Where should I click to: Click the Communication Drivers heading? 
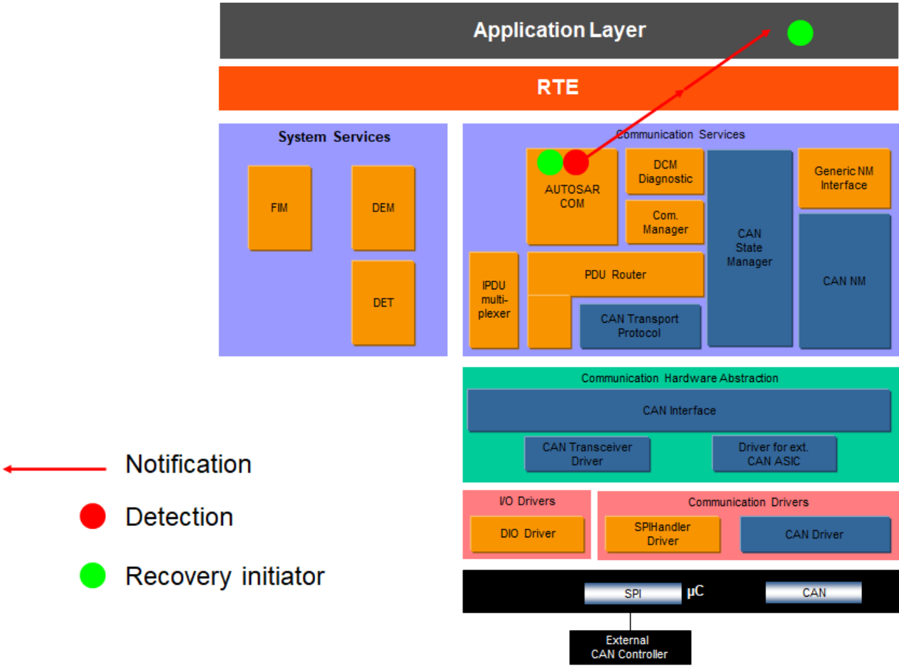(748, 502)
